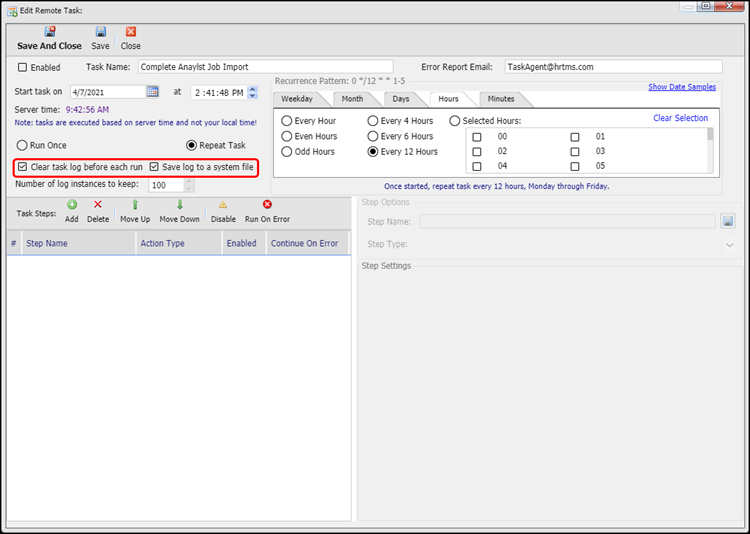The width and height of the screenshot is (750, 534).
Task: Click the Clear Selection link
Action: [681, 118]
